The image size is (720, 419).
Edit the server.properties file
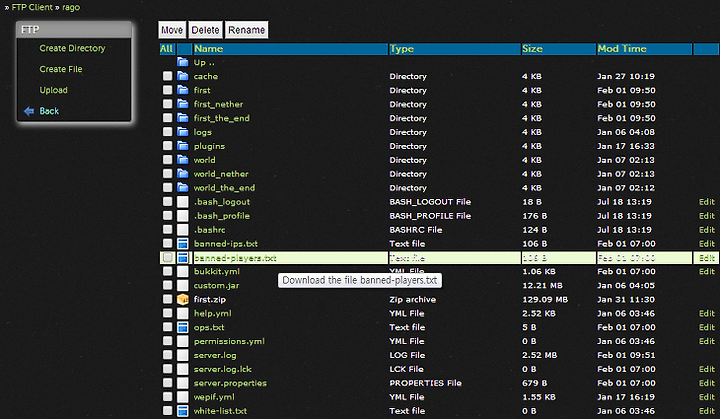click(707, 383)
